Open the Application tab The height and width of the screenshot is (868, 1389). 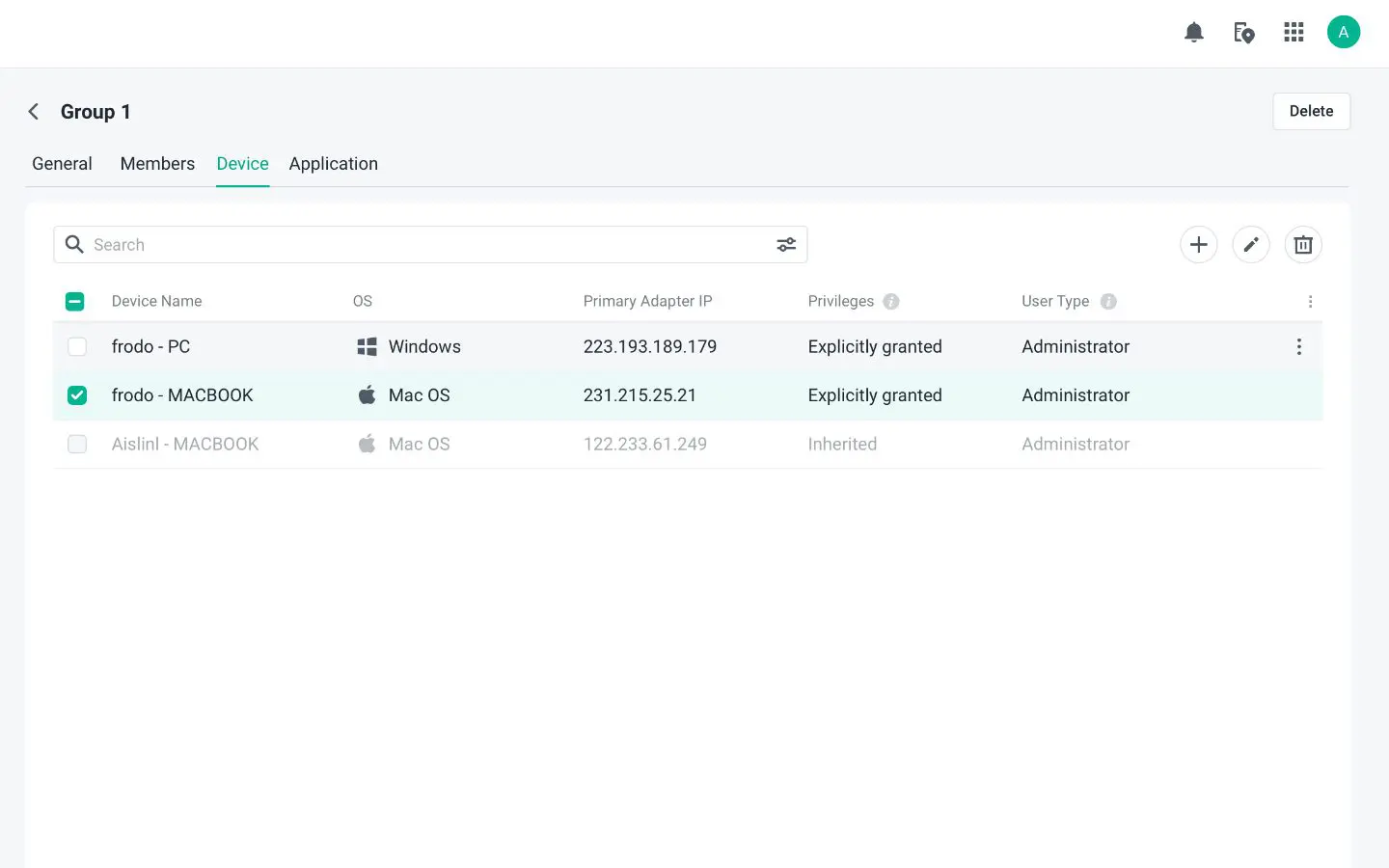click(x=334, y=163)
